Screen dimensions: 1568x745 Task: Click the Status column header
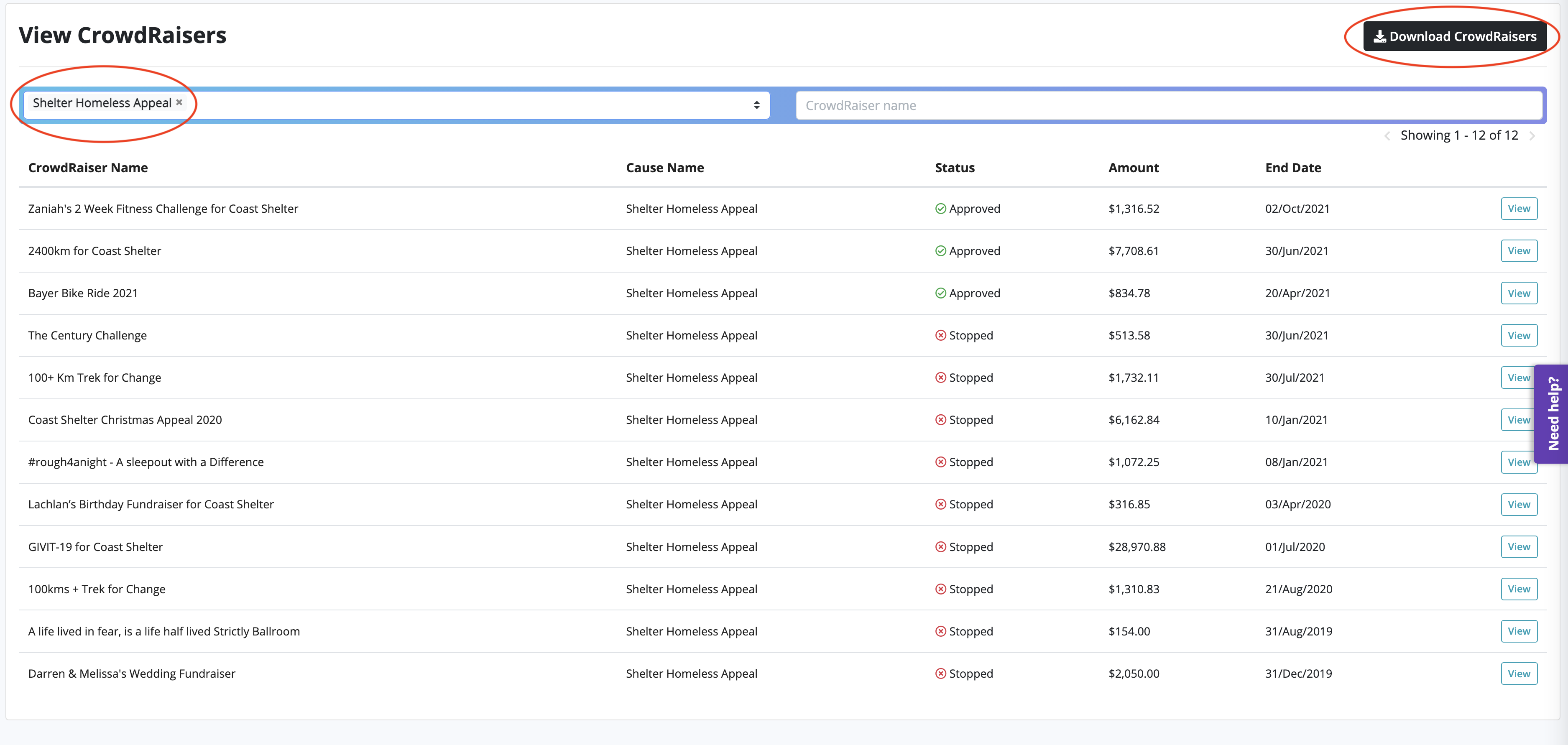point(955,168)
